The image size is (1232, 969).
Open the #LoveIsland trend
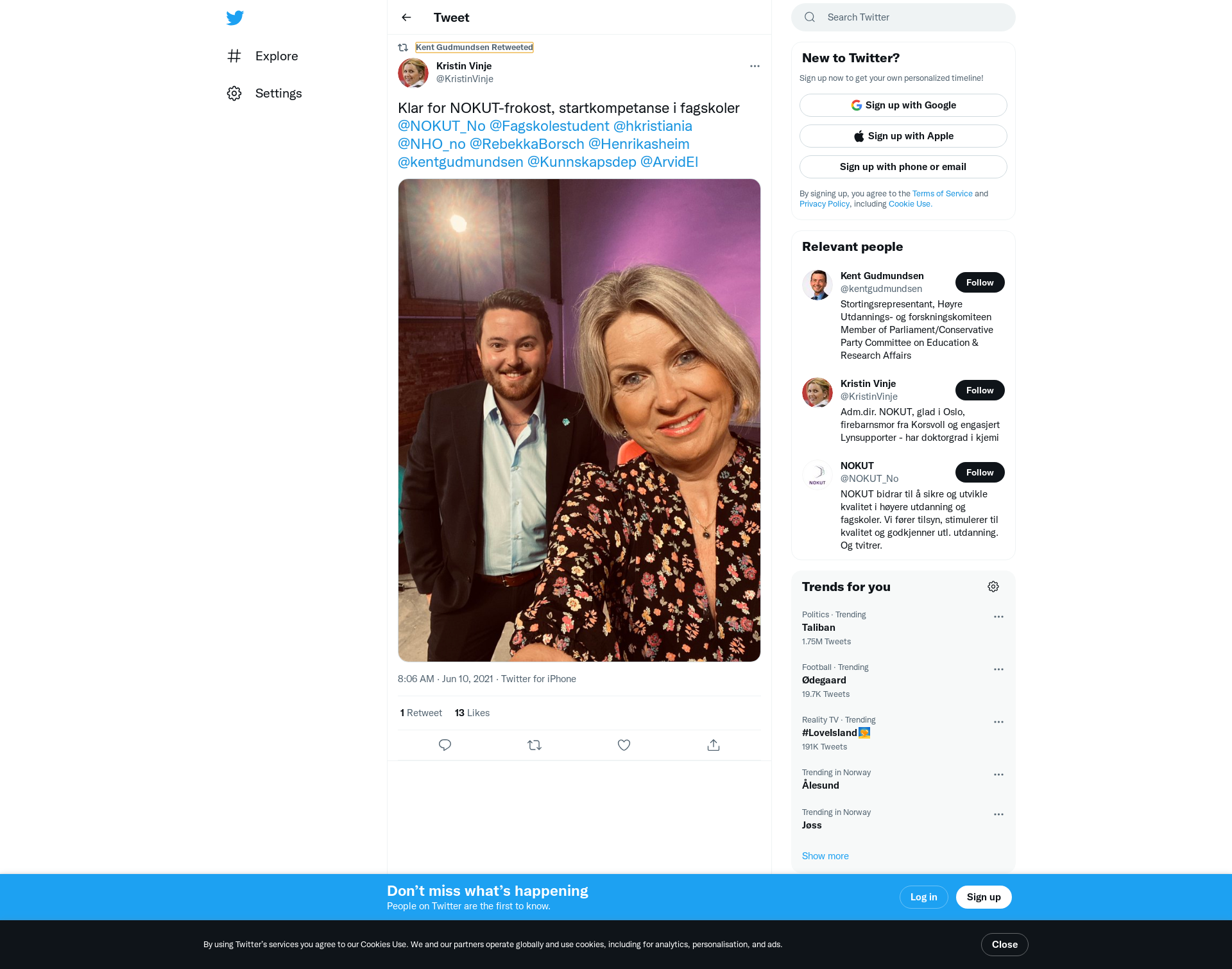tap(830, 733)
